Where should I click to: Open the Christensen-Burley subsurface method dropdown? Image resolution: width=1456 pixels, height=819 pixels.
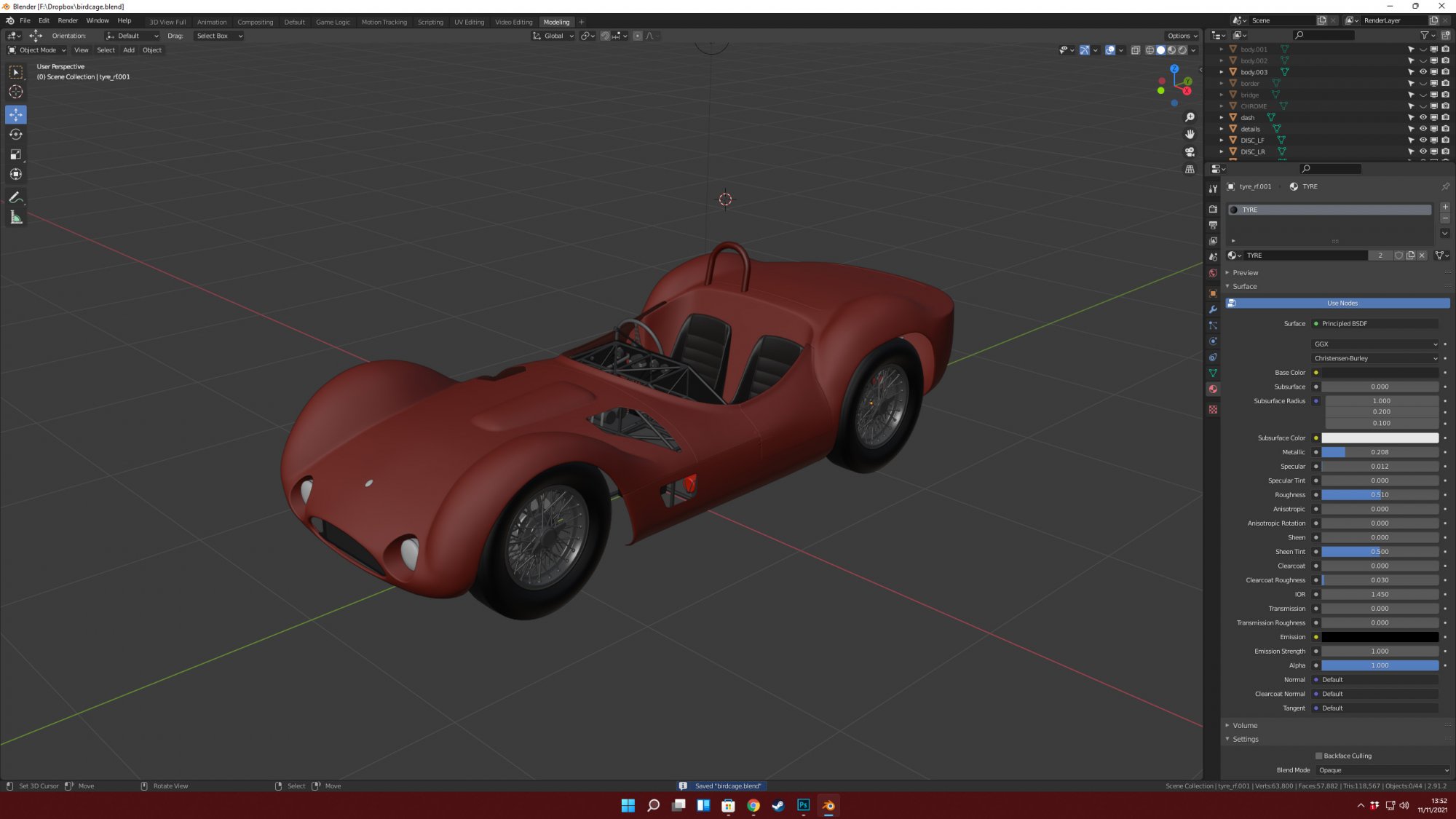[1376, 358]
